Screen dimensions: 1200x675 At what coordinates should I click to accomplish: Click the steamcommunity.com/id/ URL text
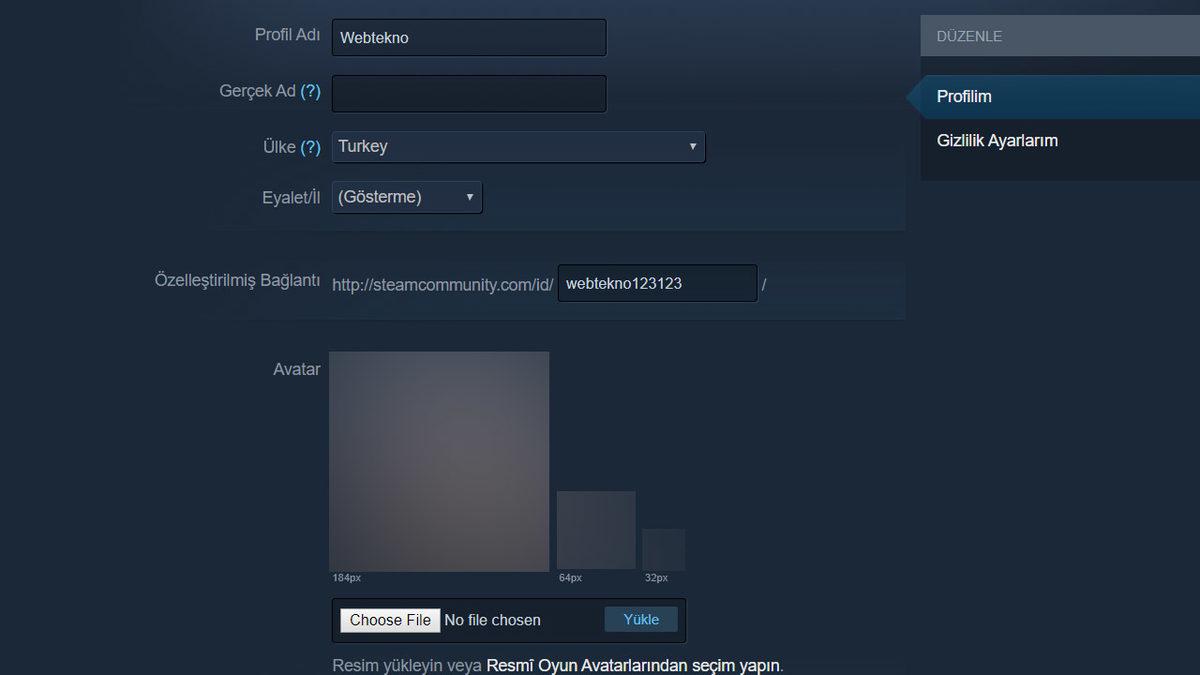(442, 284)
